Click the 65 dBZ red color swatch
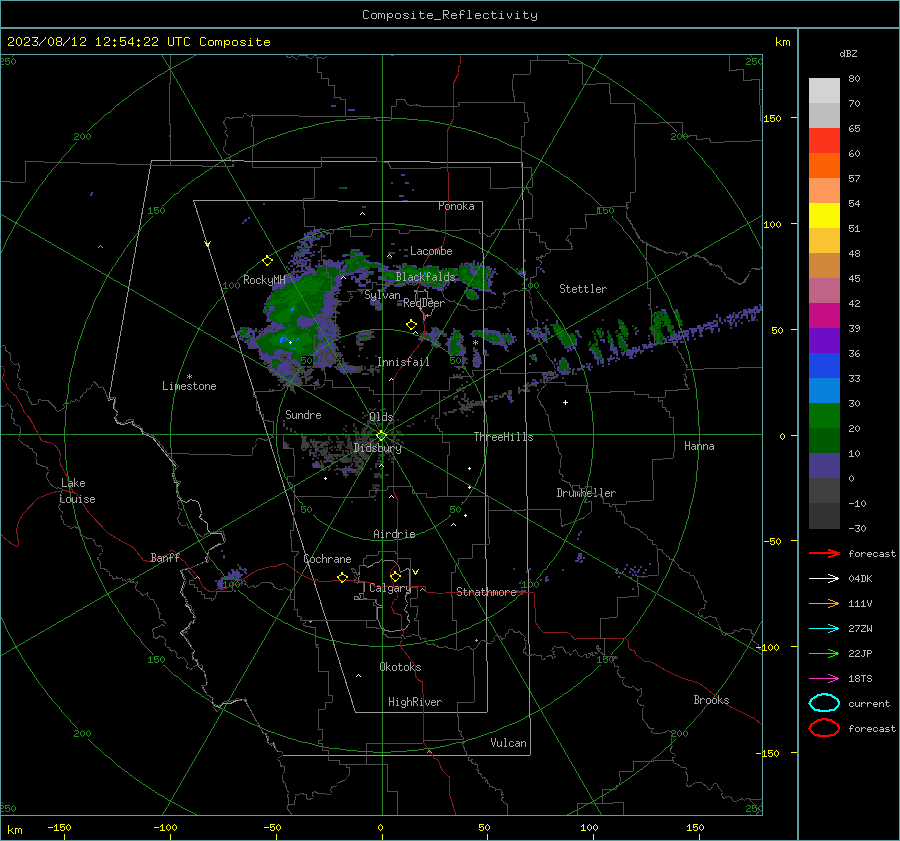This screenshot has width=900, height=841. click(x=824, y=141)
